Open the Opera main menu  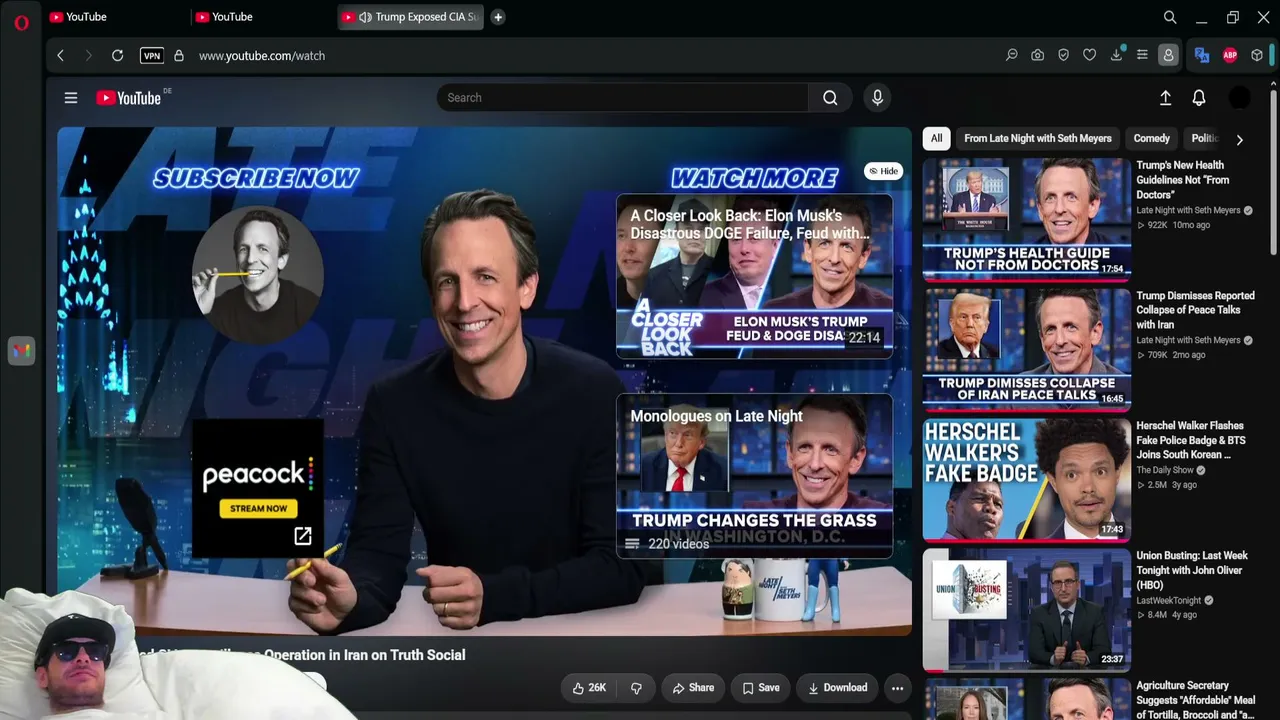pyautogui.click(x=21, y=22)
